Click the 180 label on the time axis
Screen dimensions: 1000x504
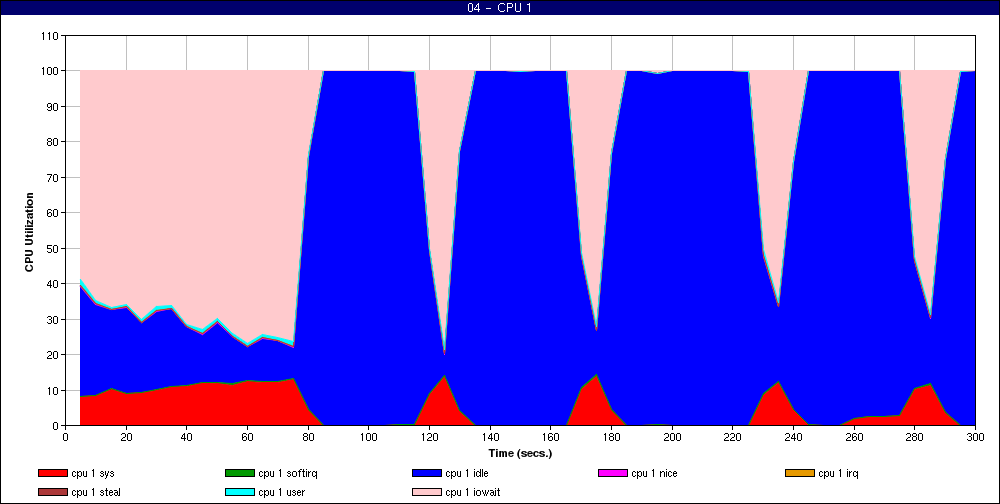pos(612,437)
